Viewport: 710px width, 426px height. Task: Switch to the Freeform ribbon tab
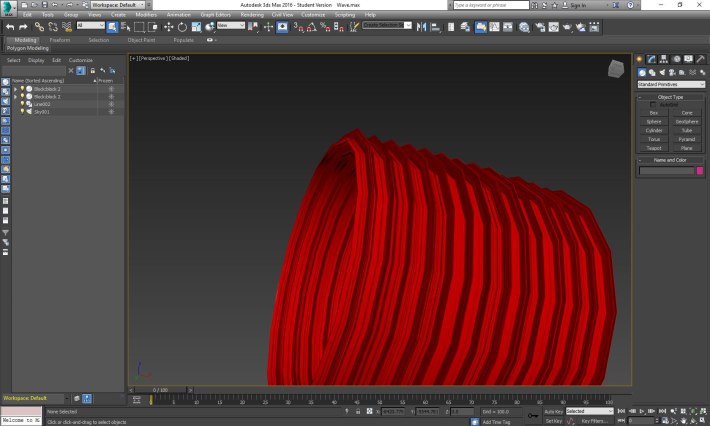(x=60, y=40)
